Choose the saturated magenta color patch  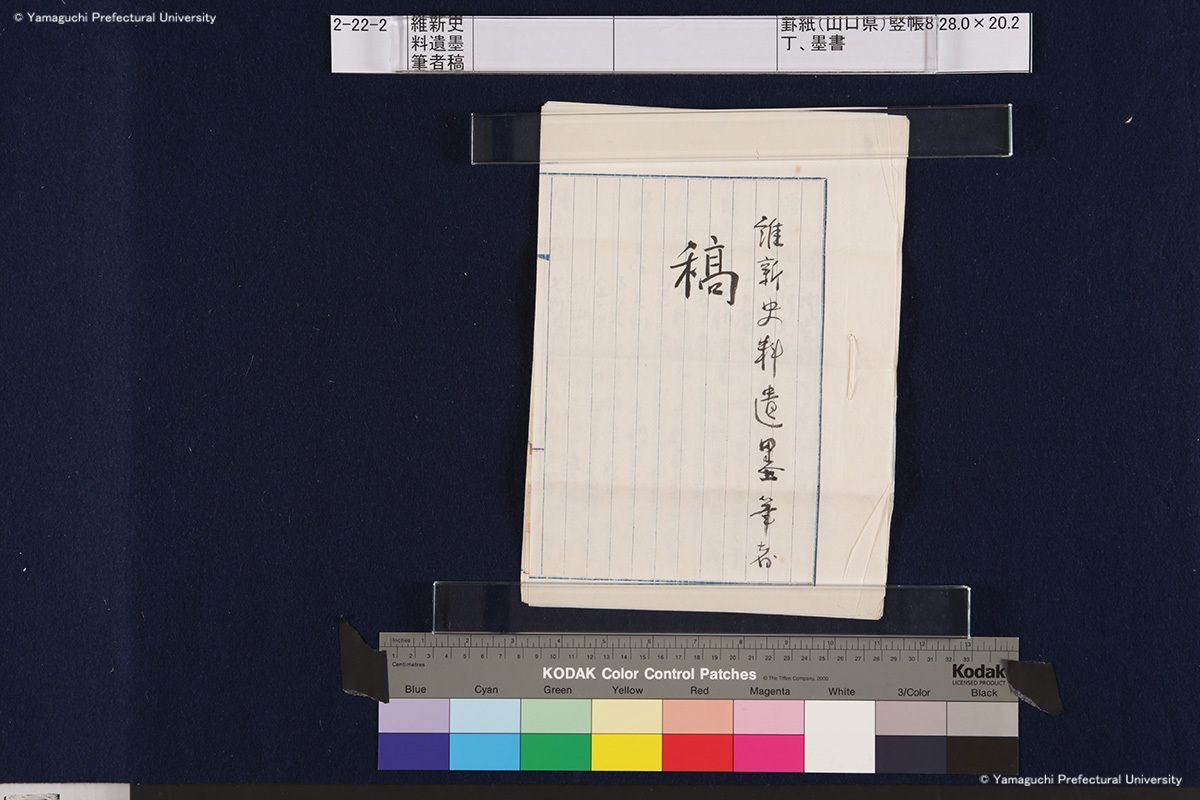click(769, 752)
